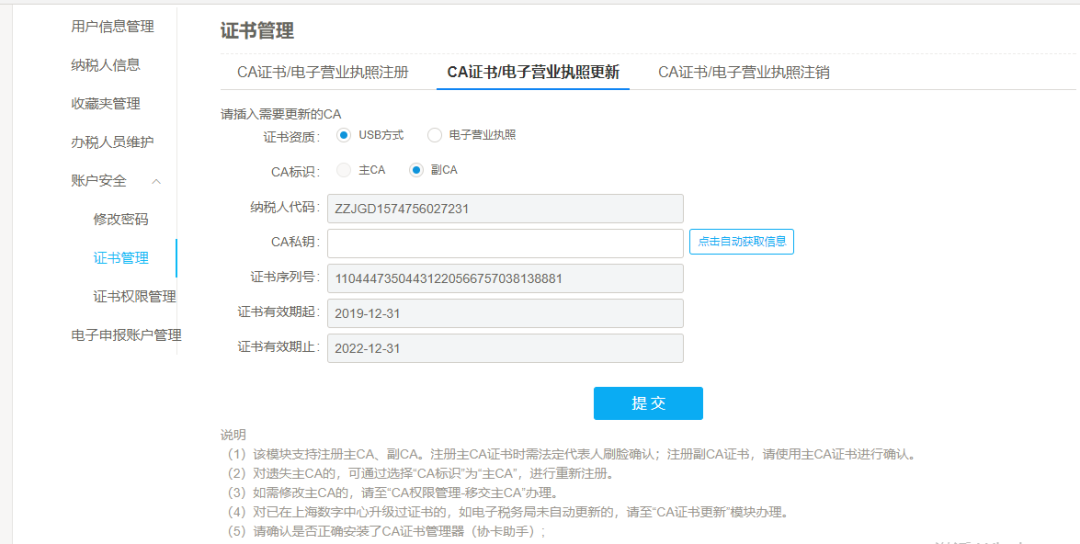Open 证书权限管理 submenu item
Screen dimensions: 1080x544
(134, 297)
